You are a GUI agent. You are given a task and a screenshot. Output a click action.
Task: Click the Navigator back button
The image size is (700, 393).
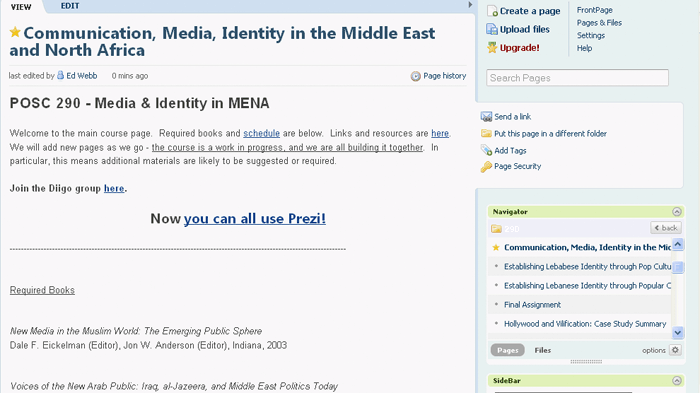pos(666,228)
